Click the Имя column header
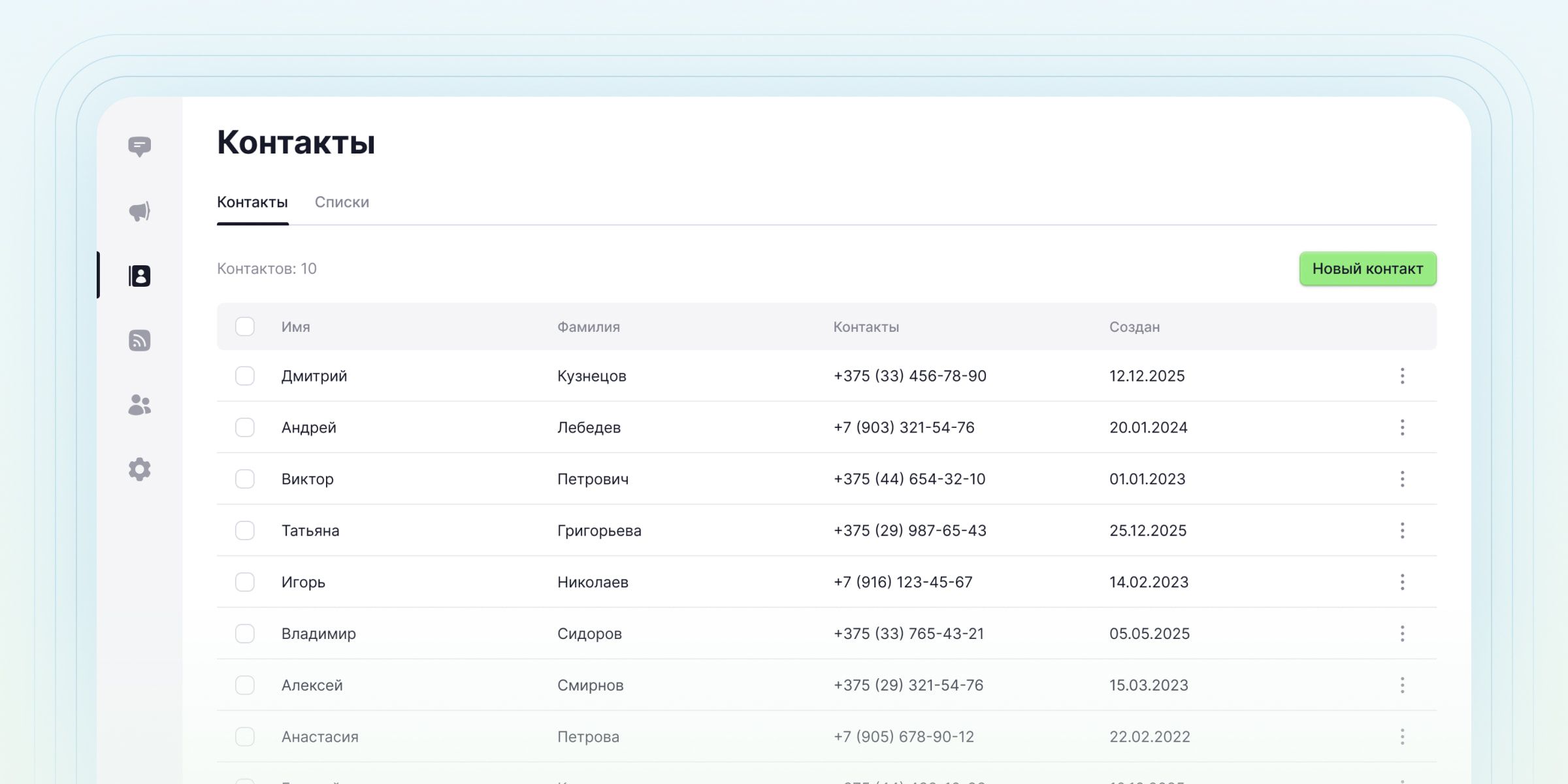This screenshot has height=784, width=1568. pyautogui.click(x=296, y=327)
